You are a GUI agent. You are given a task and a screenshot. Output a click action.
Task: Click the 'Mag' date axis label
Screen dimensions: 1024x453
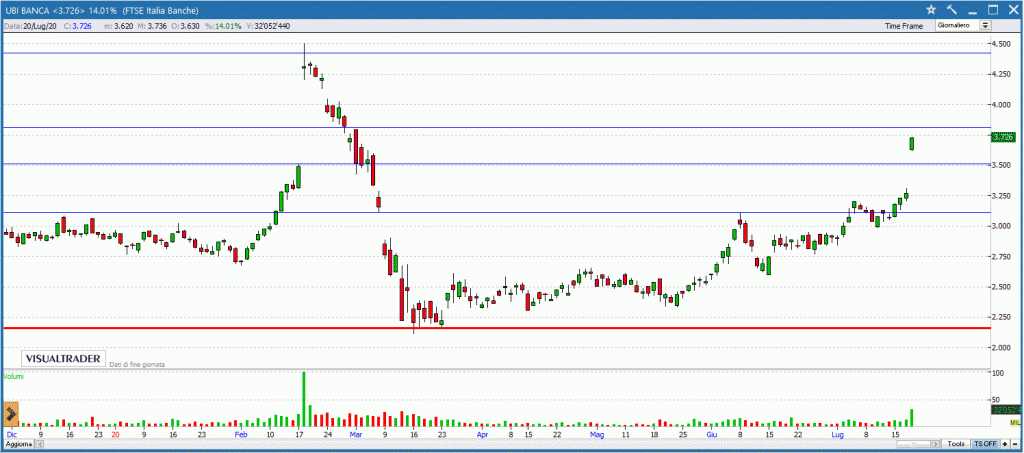point(597,433)
